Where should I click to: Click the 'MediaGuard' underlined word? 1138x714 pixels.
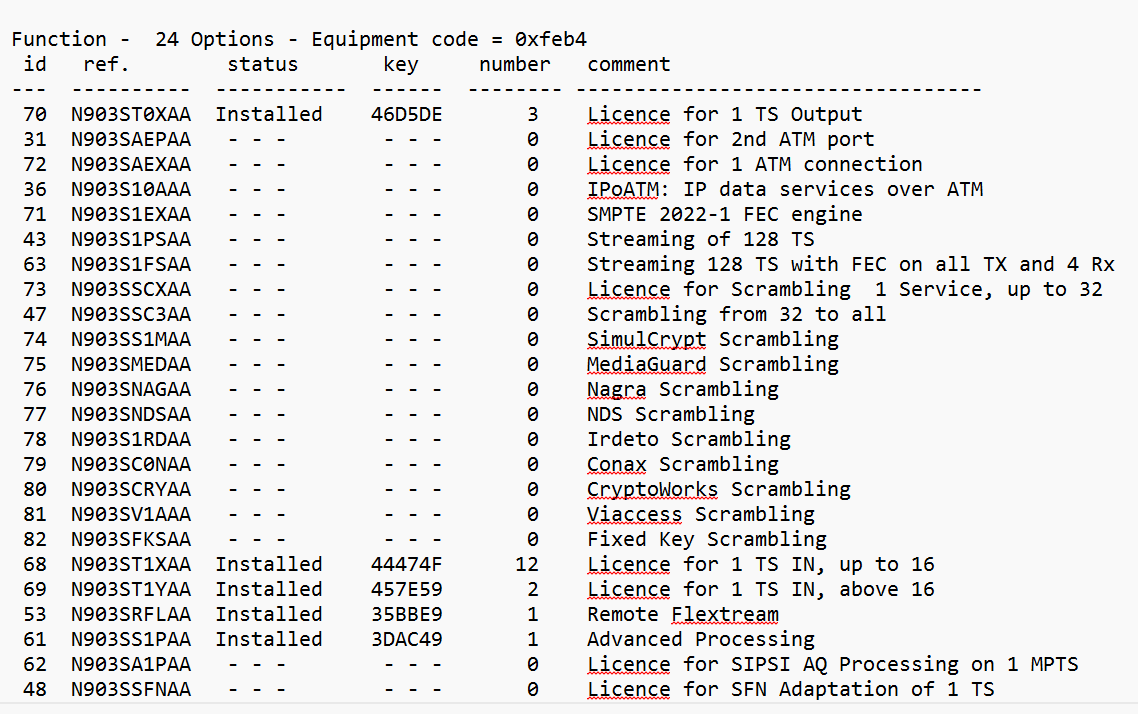pyautogui.click(x=647, y=364)
